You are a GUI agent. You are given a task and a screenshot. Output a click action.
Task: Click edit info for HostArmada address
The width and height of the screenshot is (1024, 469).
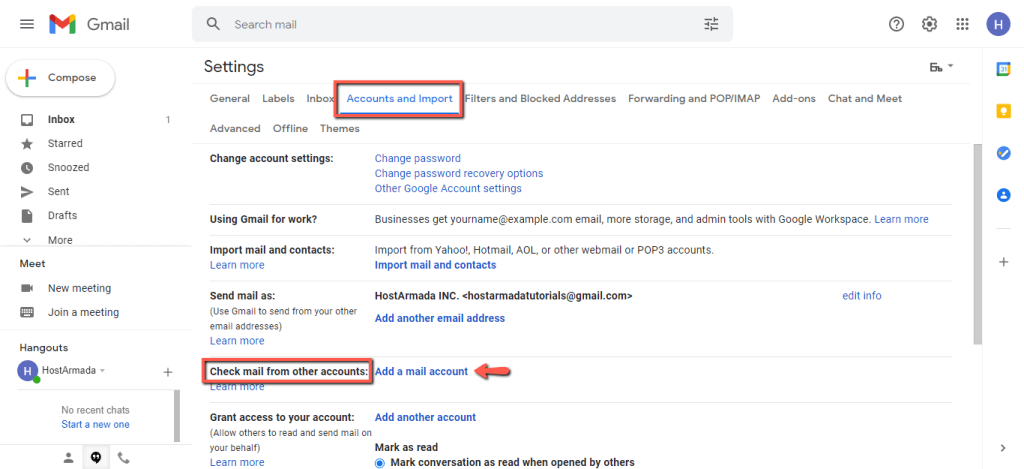tap(861, 295)
